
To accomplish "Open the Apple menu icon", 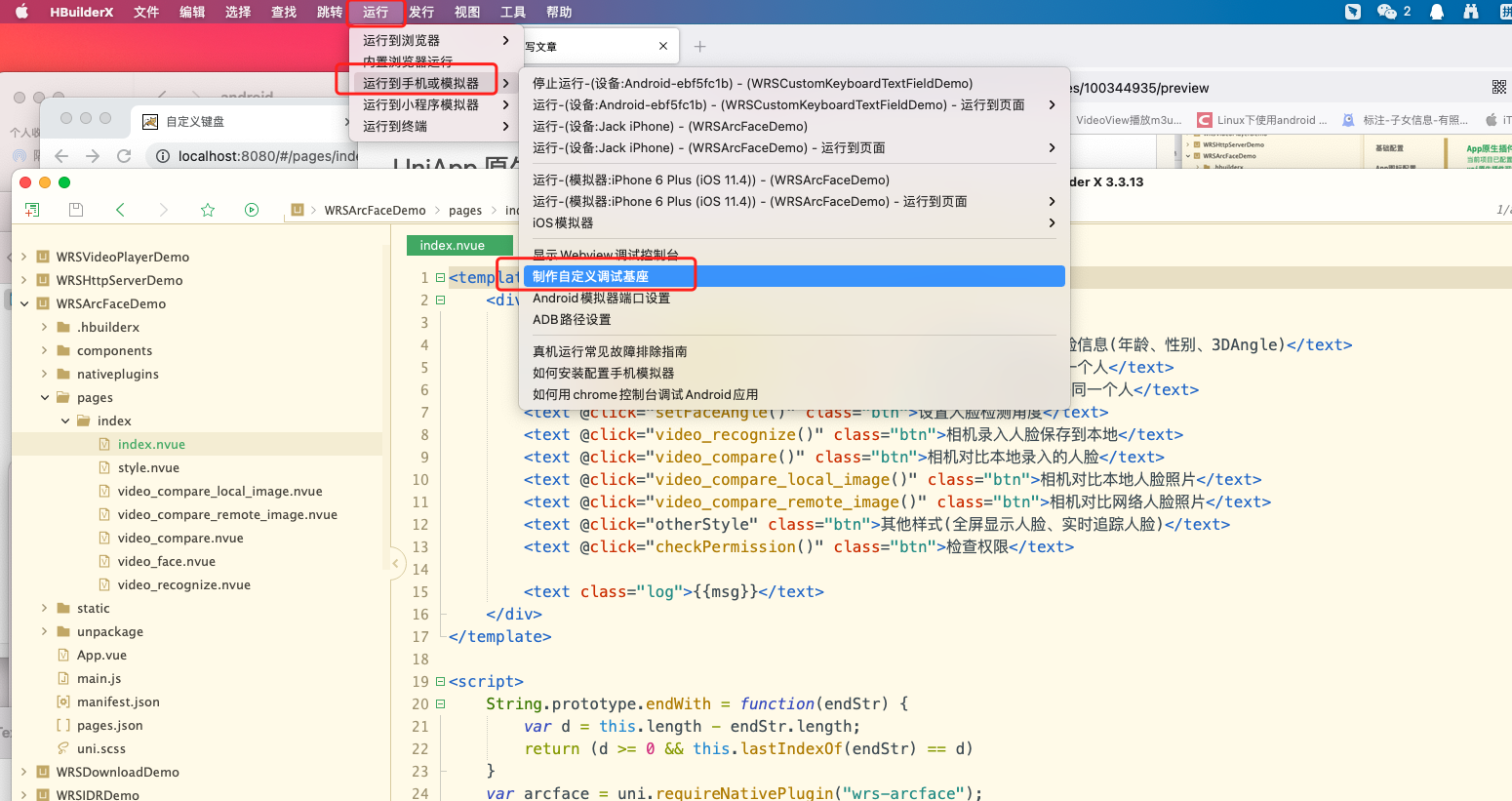I will 21,12.
